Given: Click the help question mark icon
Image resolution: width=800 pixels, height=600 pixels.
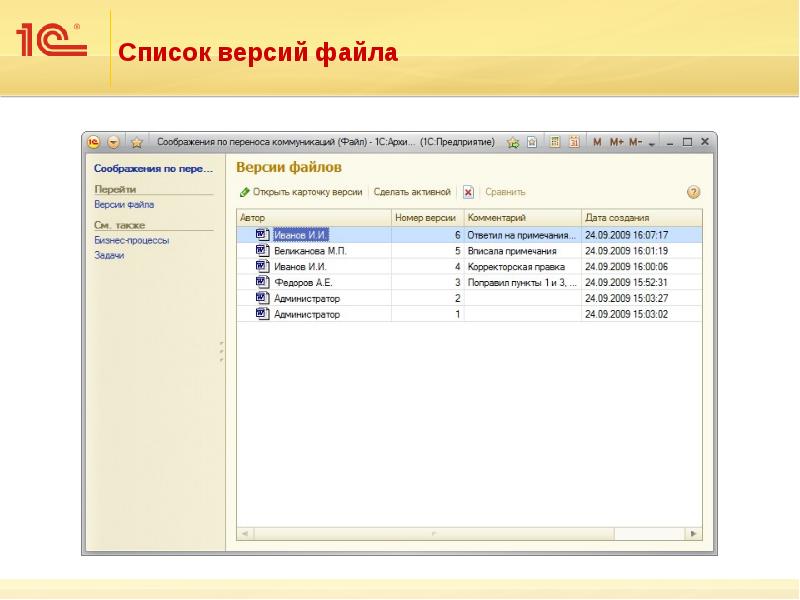Looking at the screenshot, I should tap(693, 191).
